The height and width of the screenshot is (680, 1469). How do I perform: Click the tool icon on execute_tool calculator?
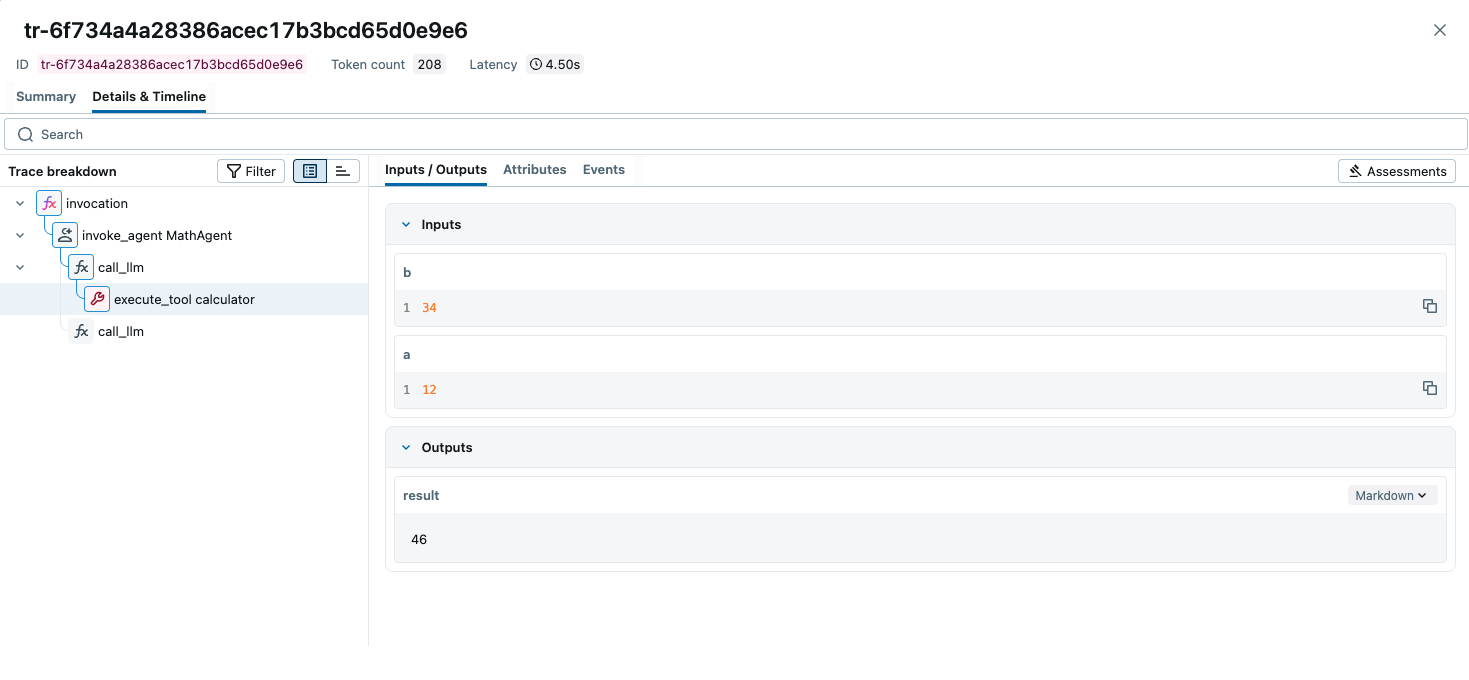coord(96,298)
